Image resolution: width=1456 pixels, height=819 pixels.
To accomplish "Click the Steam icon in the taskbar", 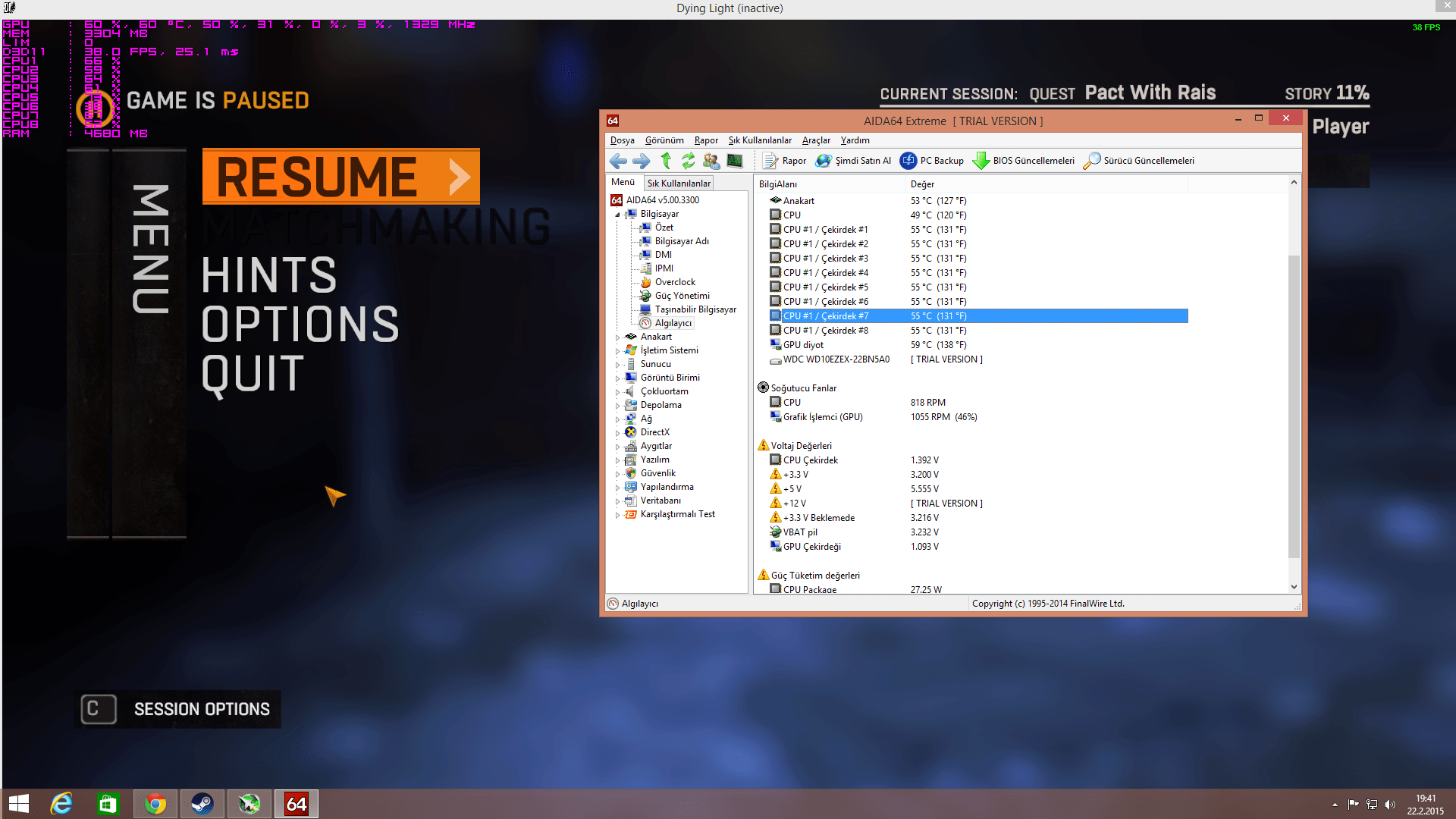I will 202,804.
